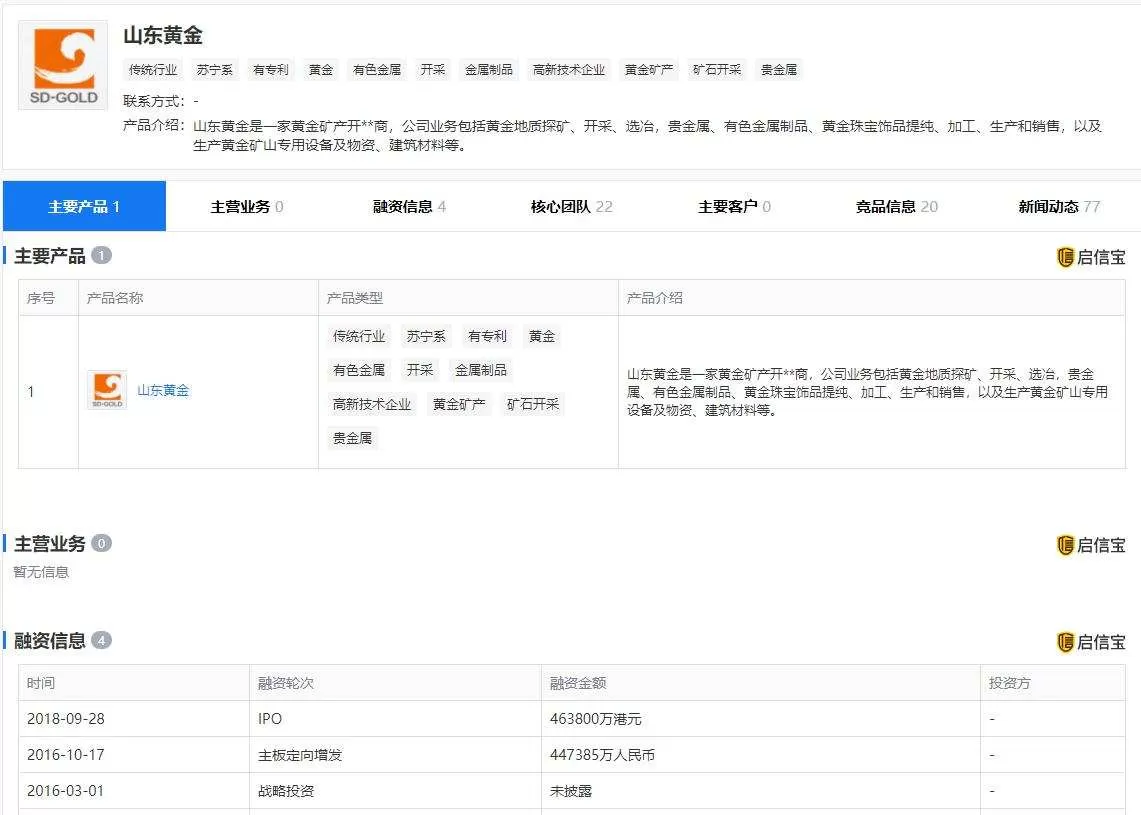Click the 融资信息 section heading
The width and height of the screenshot is (1141, 815).
49,640
